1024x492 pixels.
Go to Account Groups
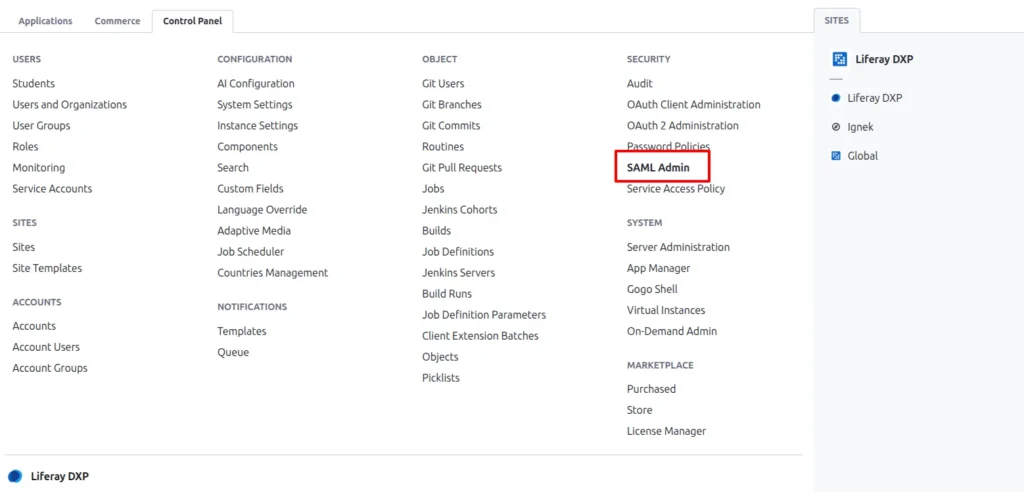click(x=50, y=368)
